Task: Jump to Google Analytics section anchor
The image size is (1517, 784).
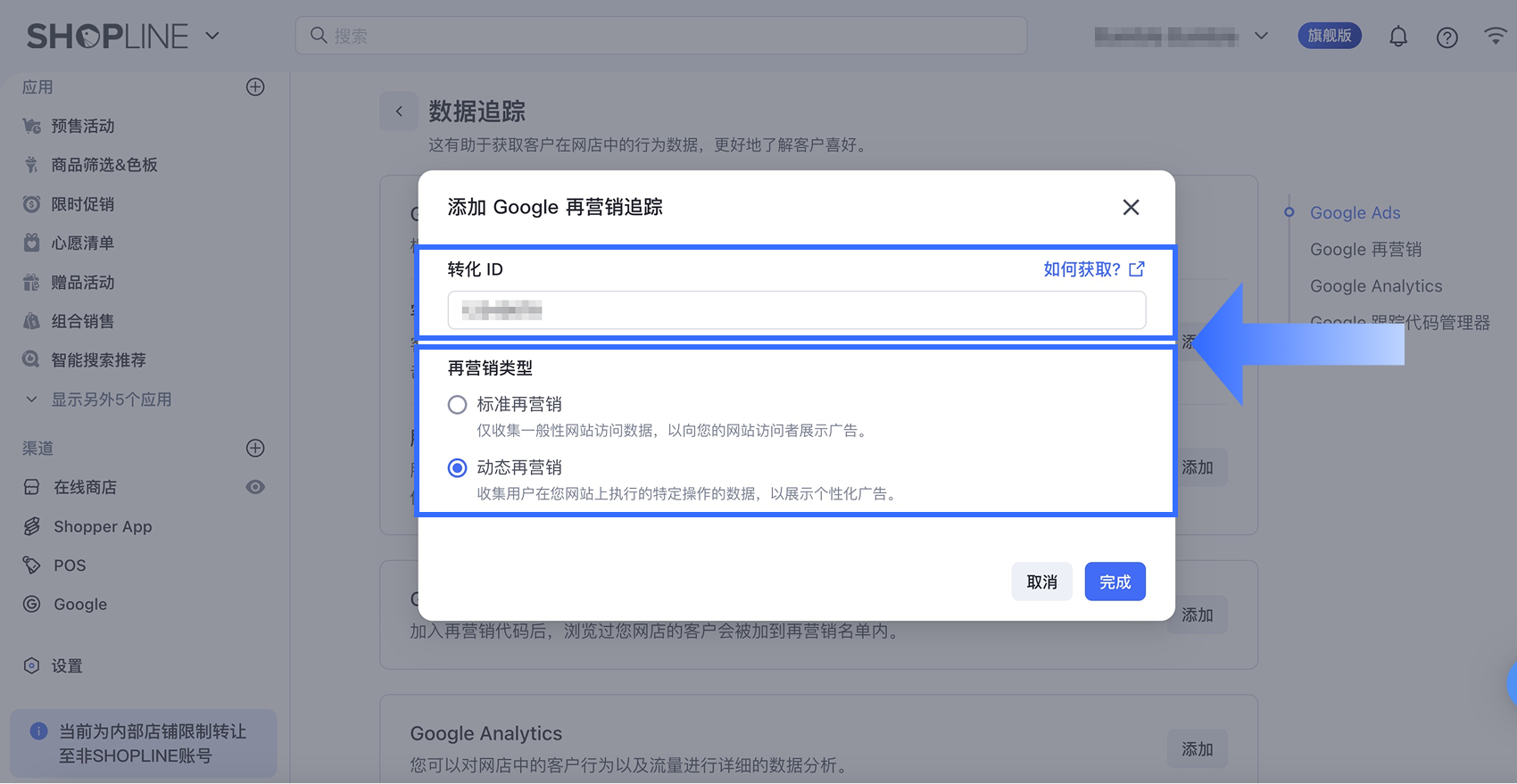Action: pos(1375,285)
